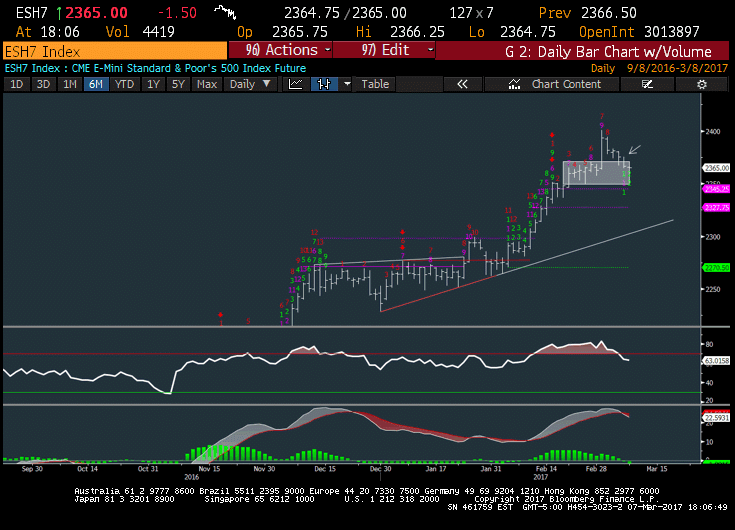The image size is (735, 530).
Task: Click the OpenInt value 3013897
Action: 672,32
